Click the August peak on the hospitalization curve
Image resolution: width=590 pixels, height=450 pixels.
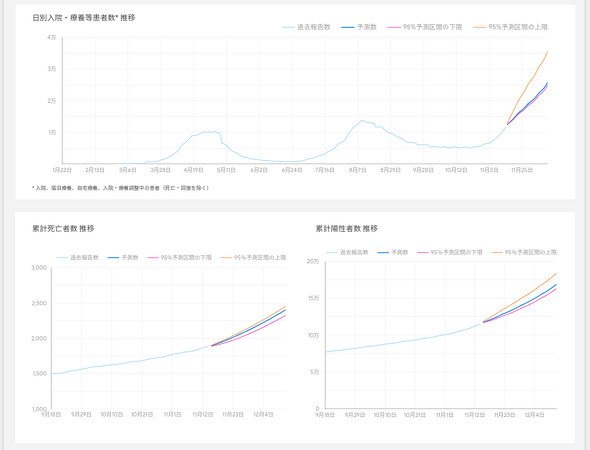click(362, 121)
